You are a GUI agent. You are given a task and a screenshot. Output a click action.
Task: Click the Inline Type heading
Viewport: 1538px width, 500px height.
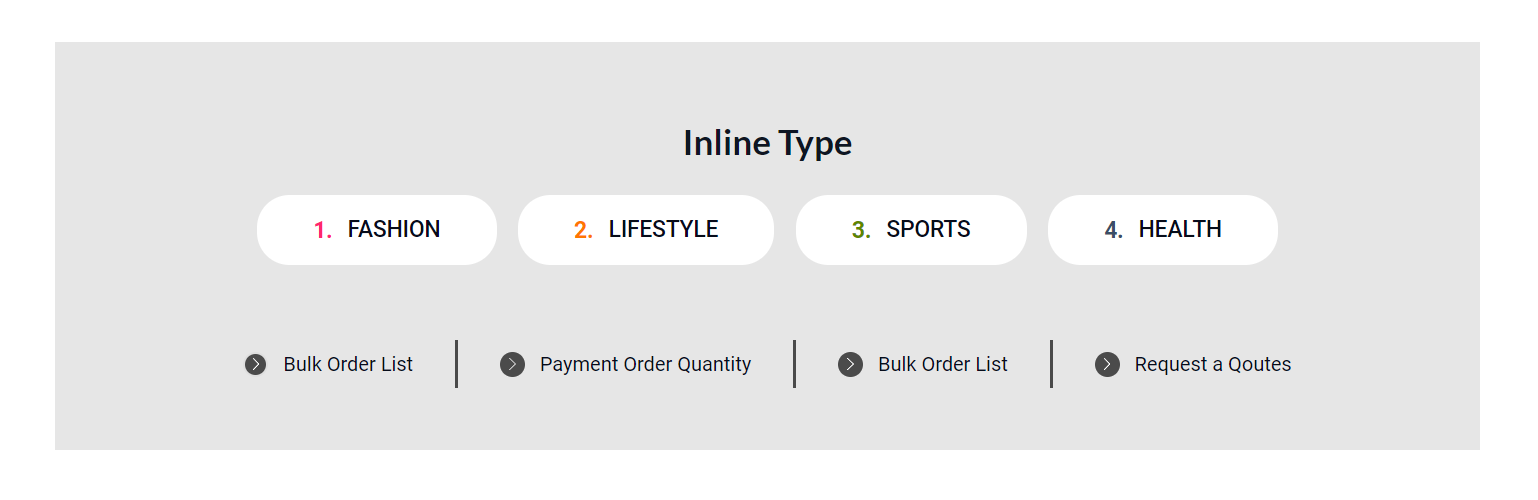coord(767,144)
